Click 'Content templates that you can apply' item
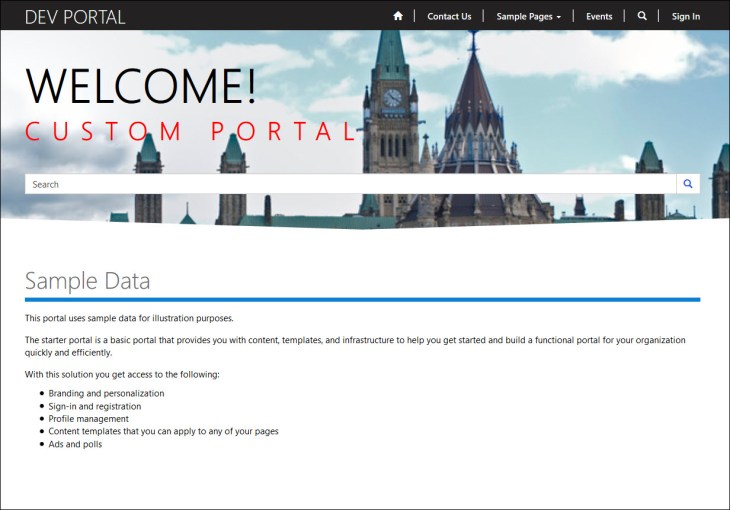This screenshot has width=730, height=510. tap(163, 431)
